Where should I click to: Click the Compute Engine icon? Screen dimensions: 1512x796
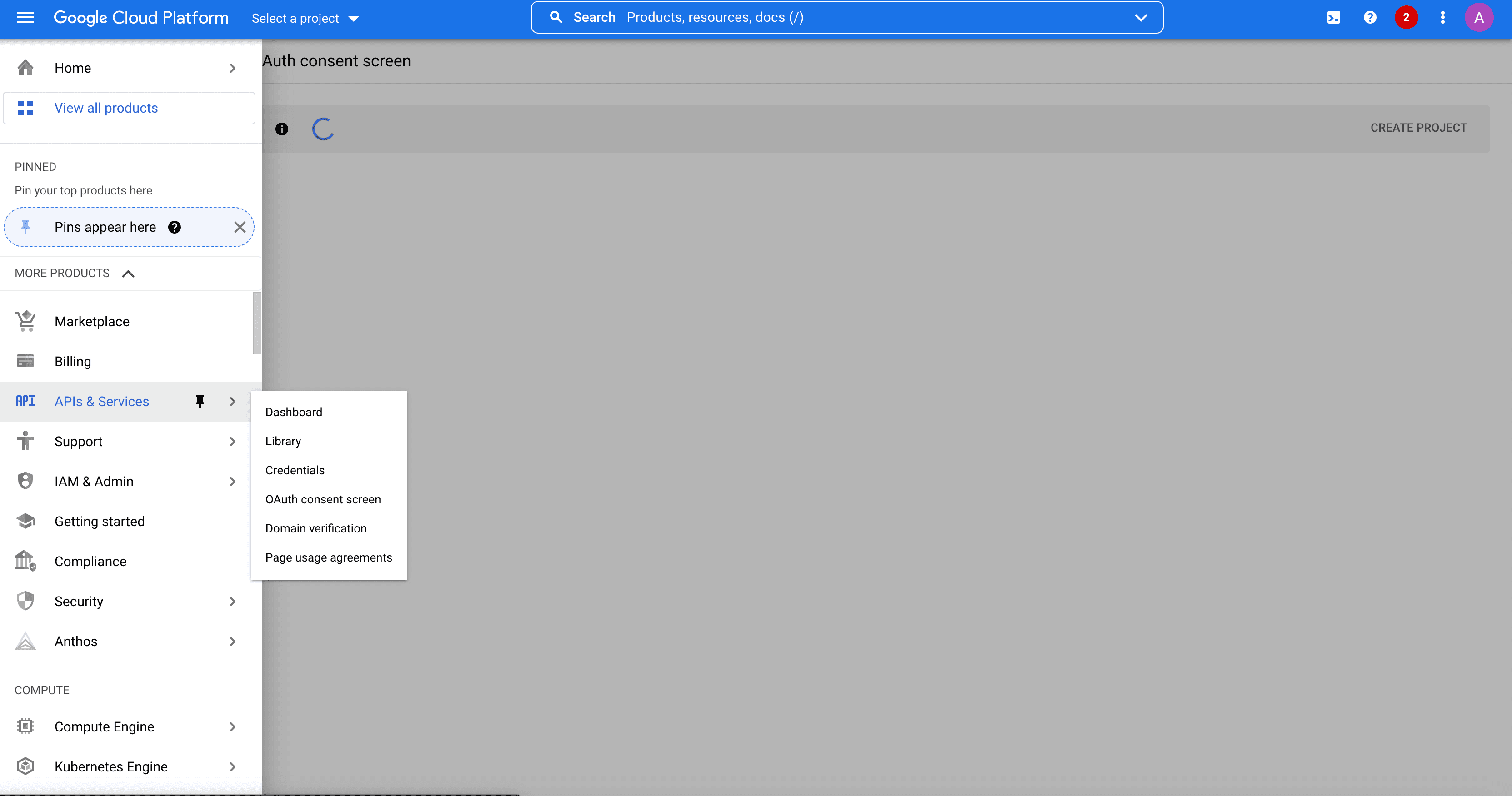click(x=26, y=726)
